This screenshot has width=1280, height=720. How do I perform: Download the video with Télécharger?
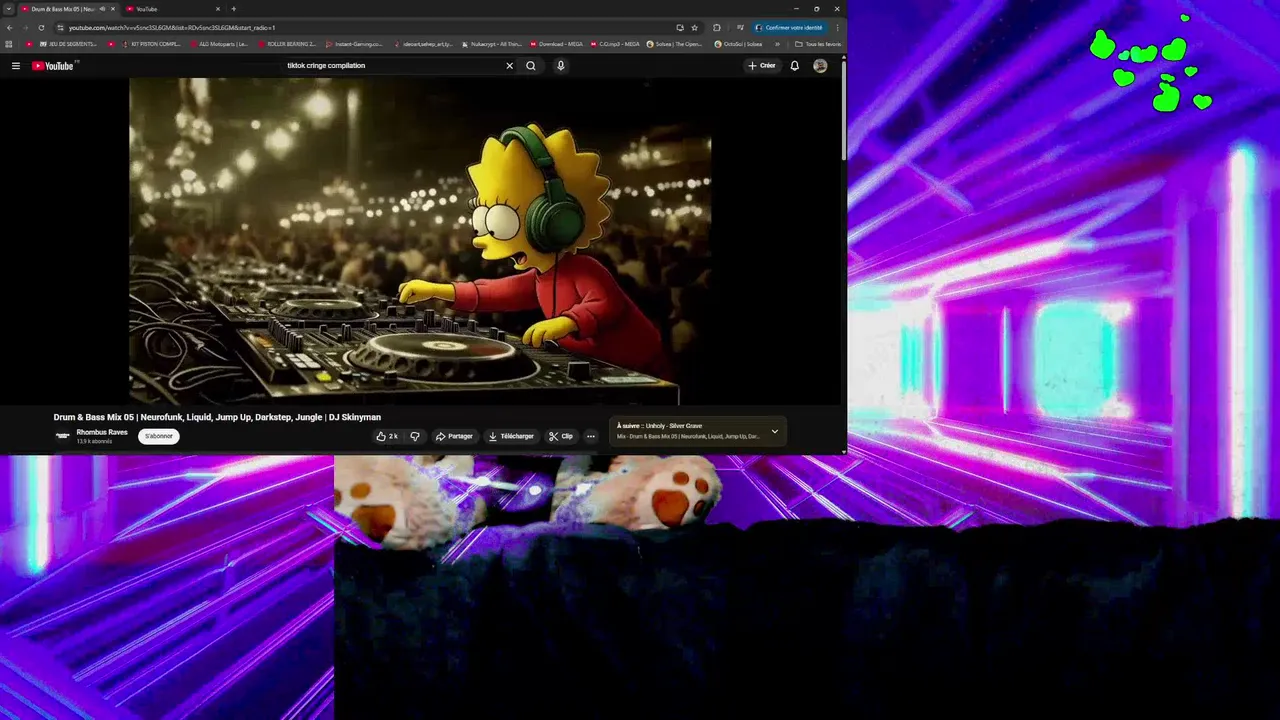click(x=511, y=436)
